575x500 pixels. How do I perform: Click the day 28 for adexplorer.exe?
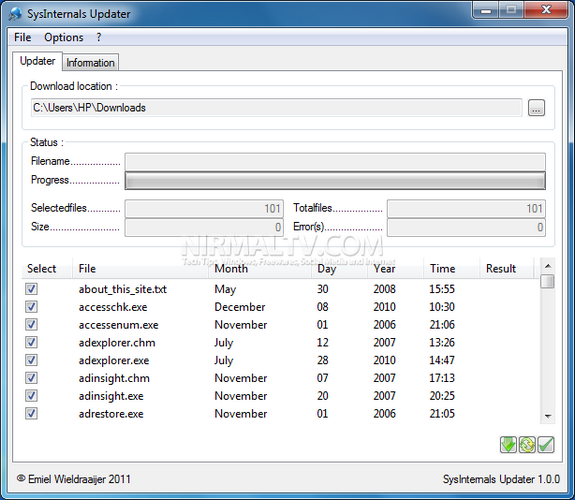322,360
